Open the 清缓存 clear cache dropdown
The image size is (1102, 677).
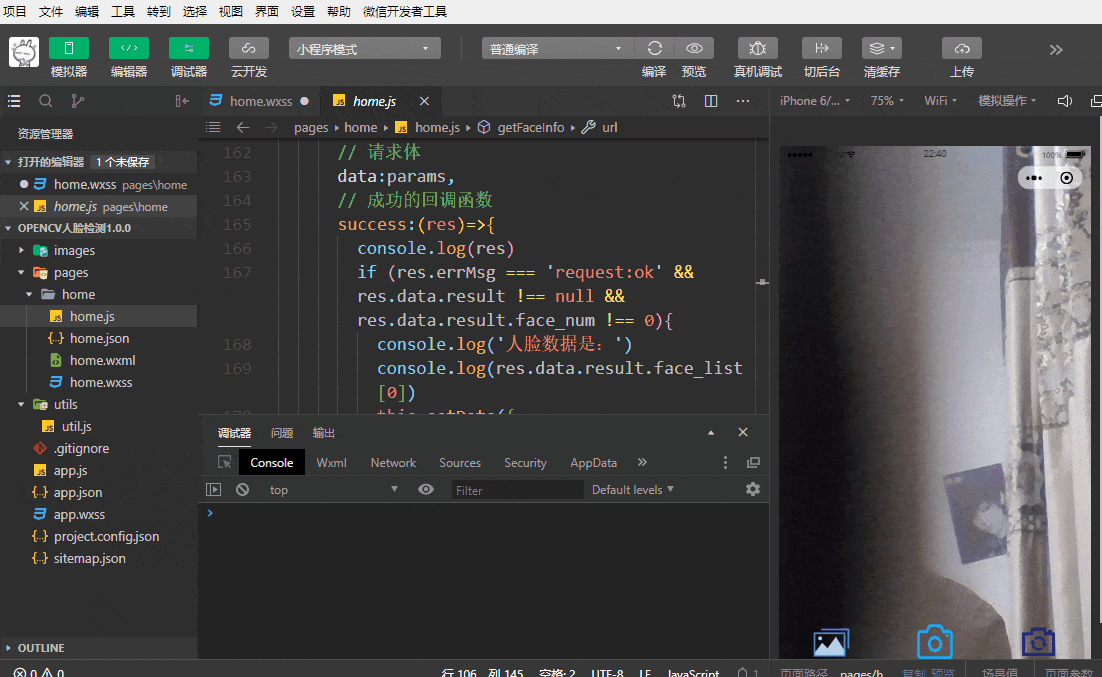[881, 48]
